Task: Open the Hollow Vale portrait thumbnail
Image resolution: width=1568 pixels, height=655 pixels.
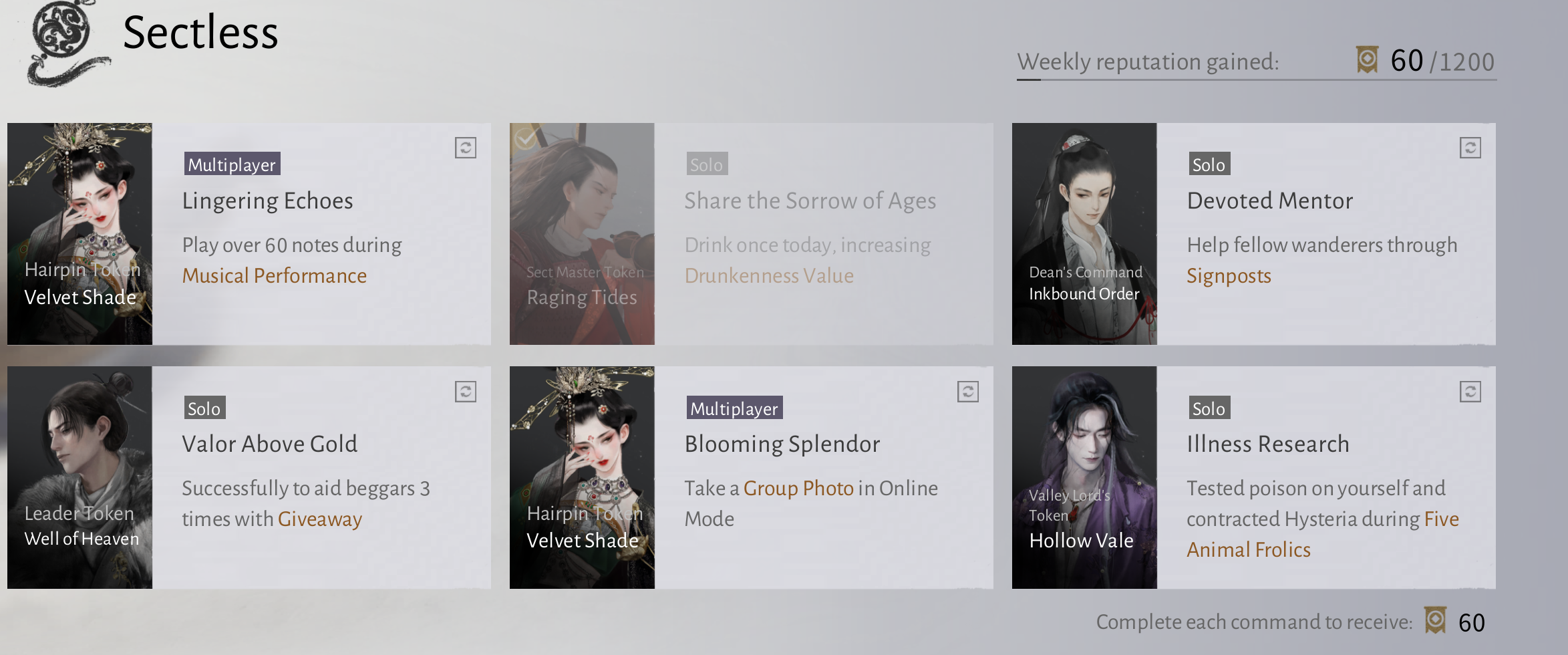Action: click(1084, 477)
